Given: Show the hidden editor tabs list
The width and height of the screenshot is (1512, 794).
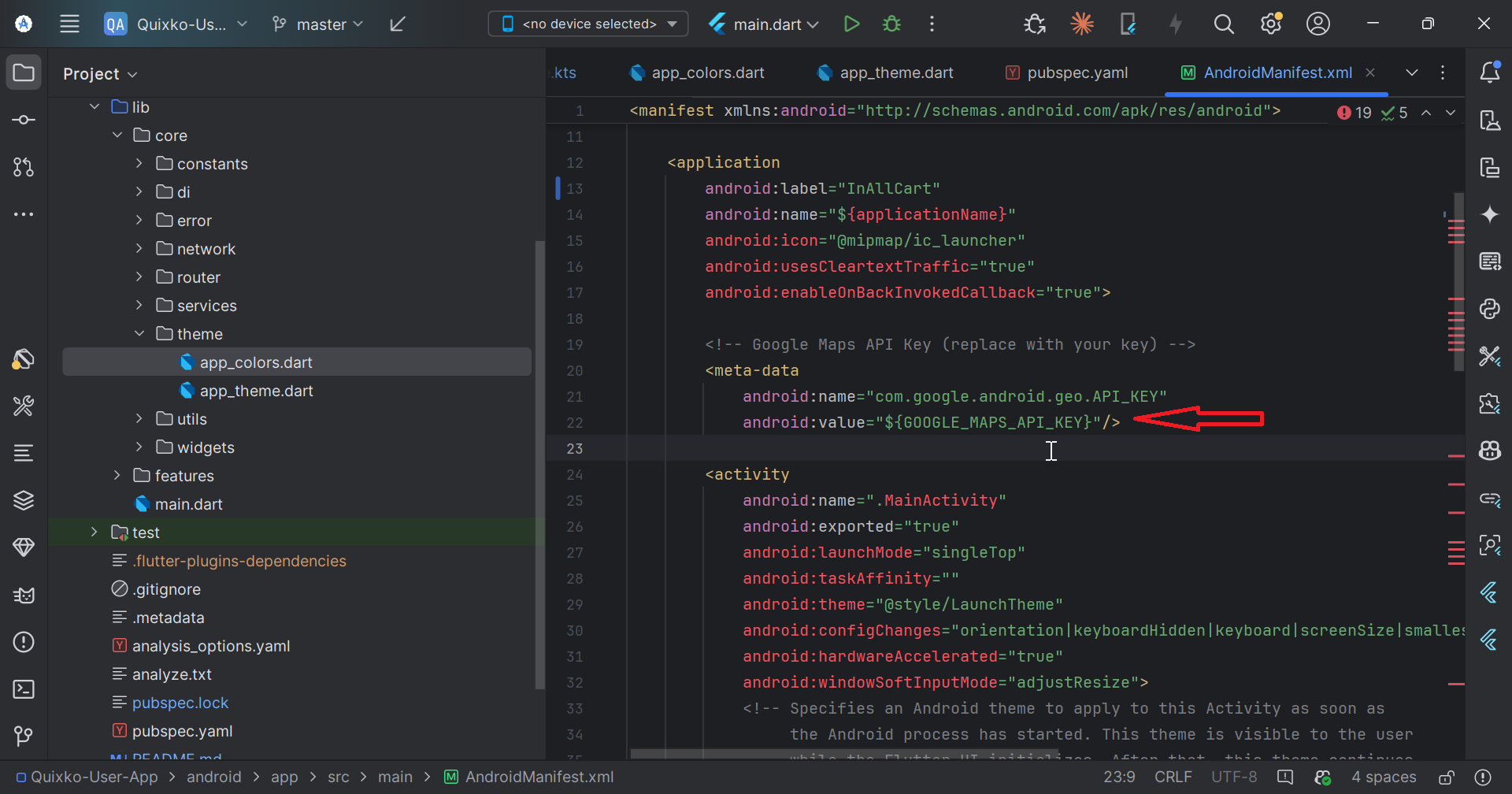Looking at the screenshot, I should click(1412, 72).
